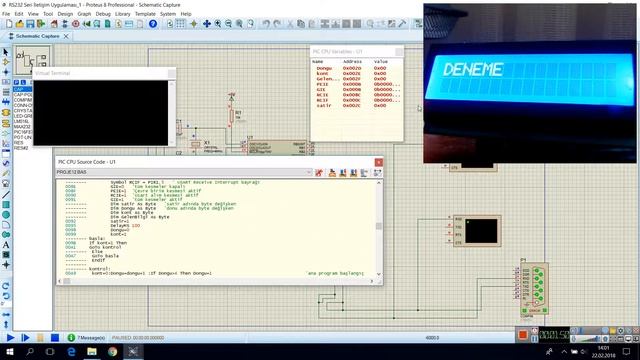This screenshot has height=360, width=640.
Task: Select the 2D Graphics Circle tool
Action: pos(6,215)
